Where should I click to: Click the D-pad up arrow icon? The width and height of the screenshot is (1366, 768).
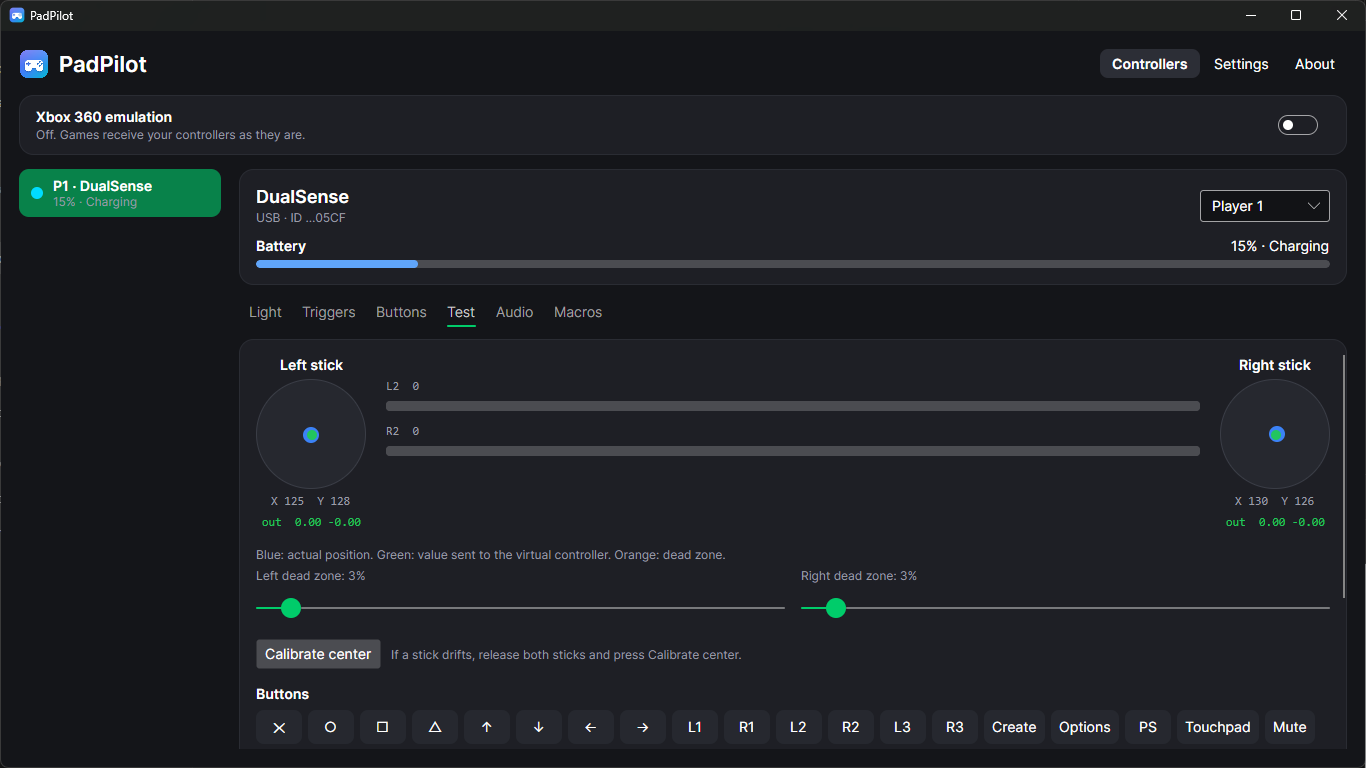(487, 727)
